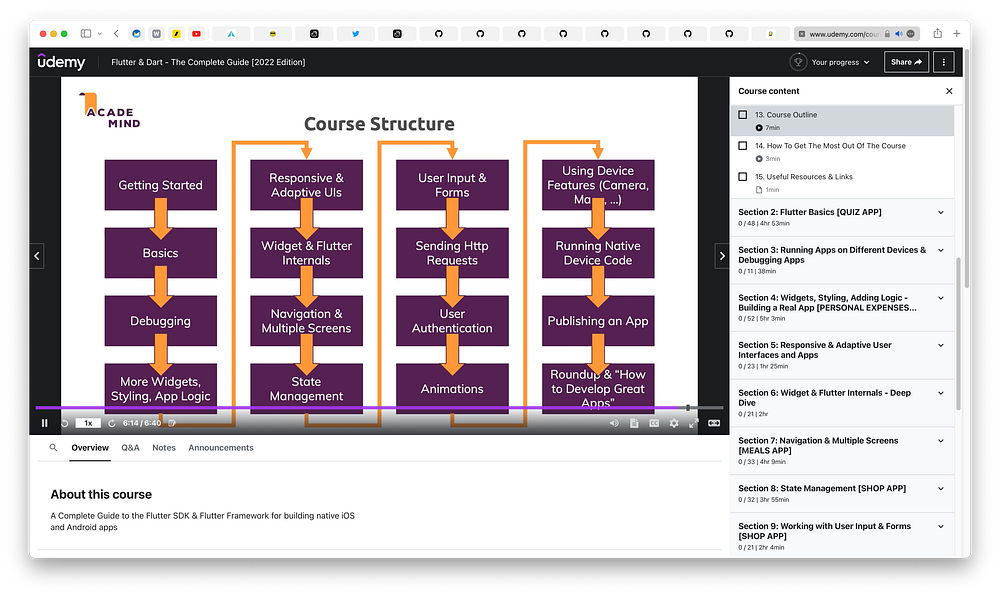Image resolution: width=1000 pixels, height=597 pixels.
Task: Toggle expanded theater view
Action: click(714, 423)
